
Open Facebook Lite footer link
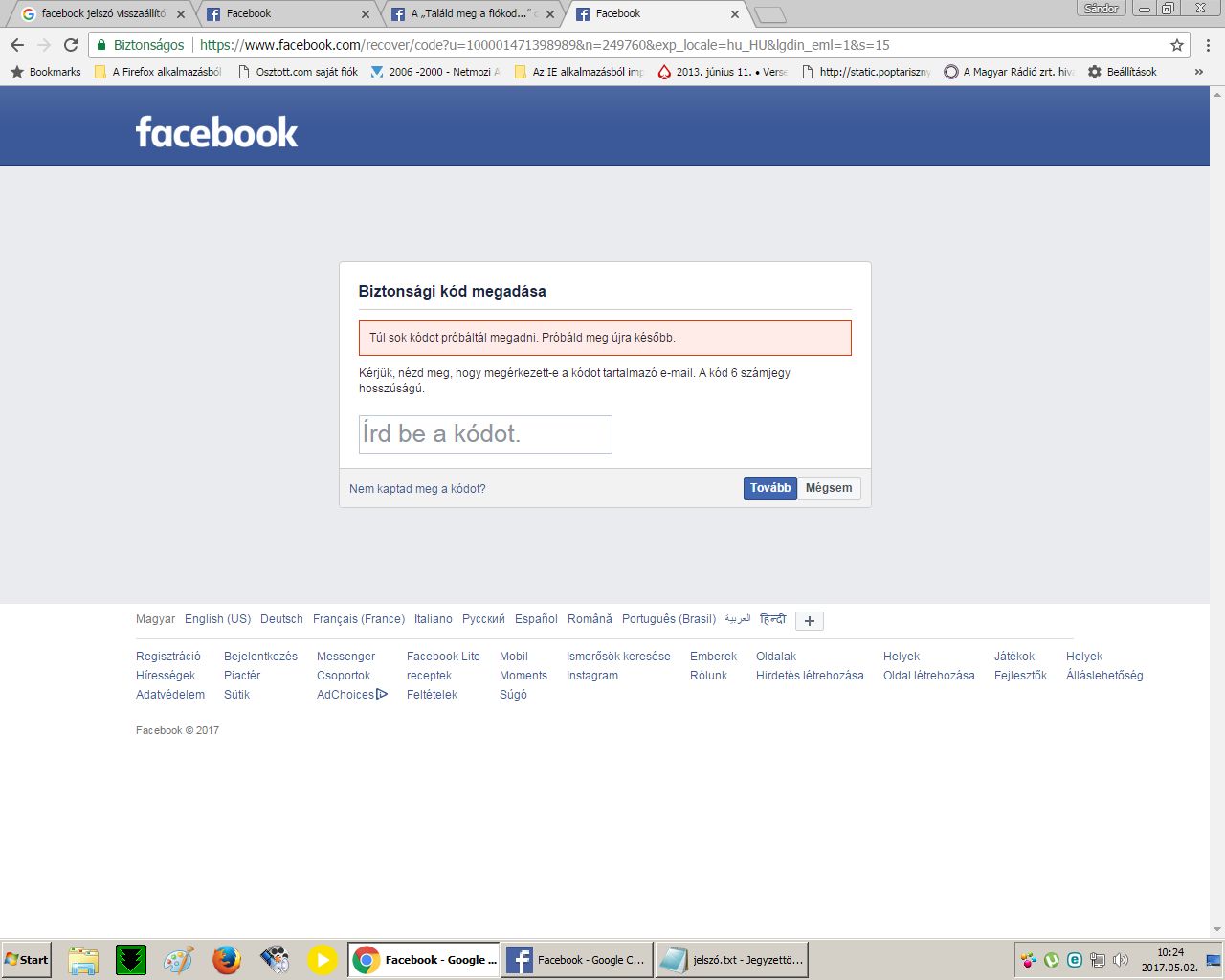click(x=443, y=657)
